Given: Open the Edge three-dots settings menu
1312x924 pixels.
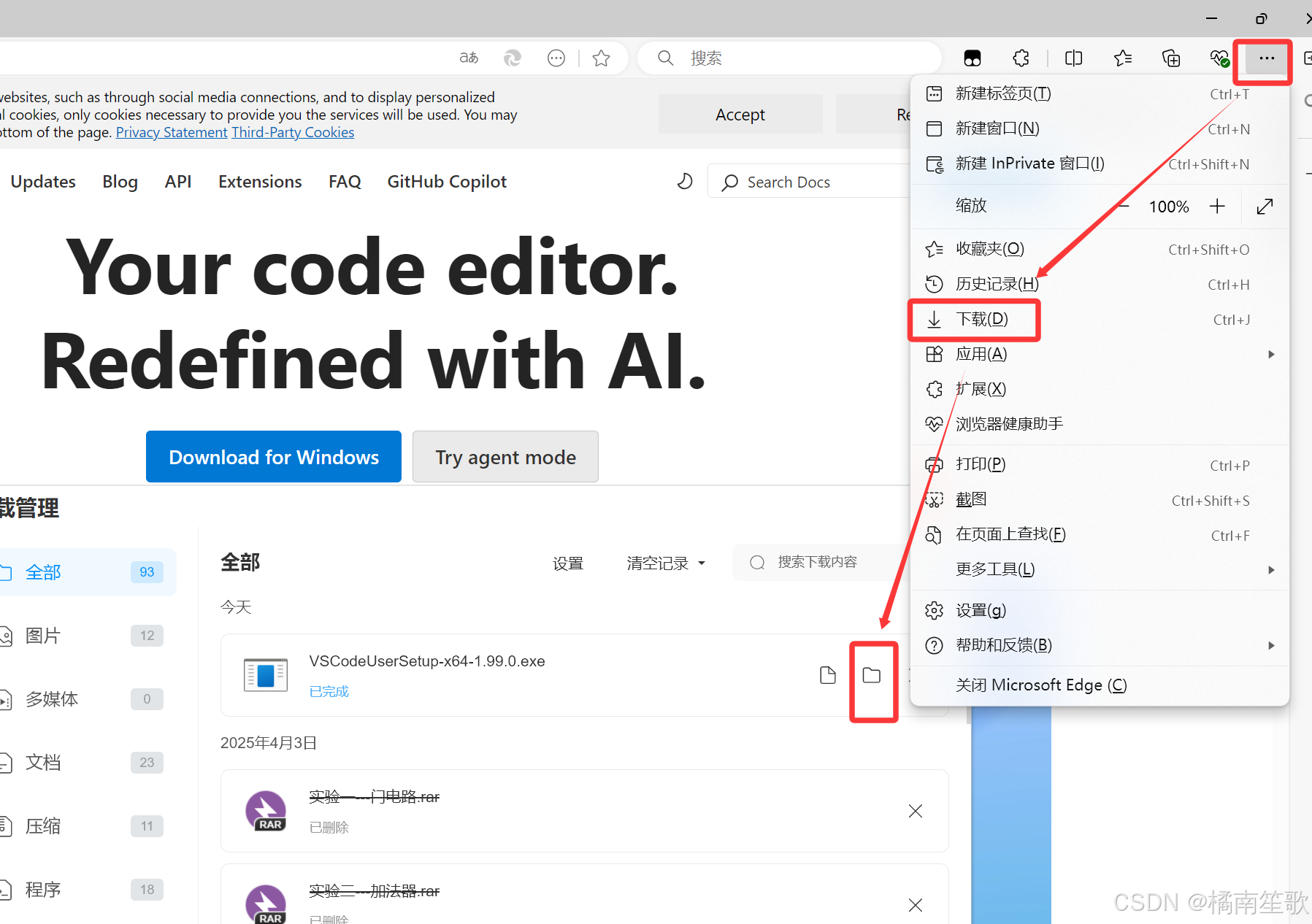Looking at the screenshot, I should click(x=1266, y=58).
